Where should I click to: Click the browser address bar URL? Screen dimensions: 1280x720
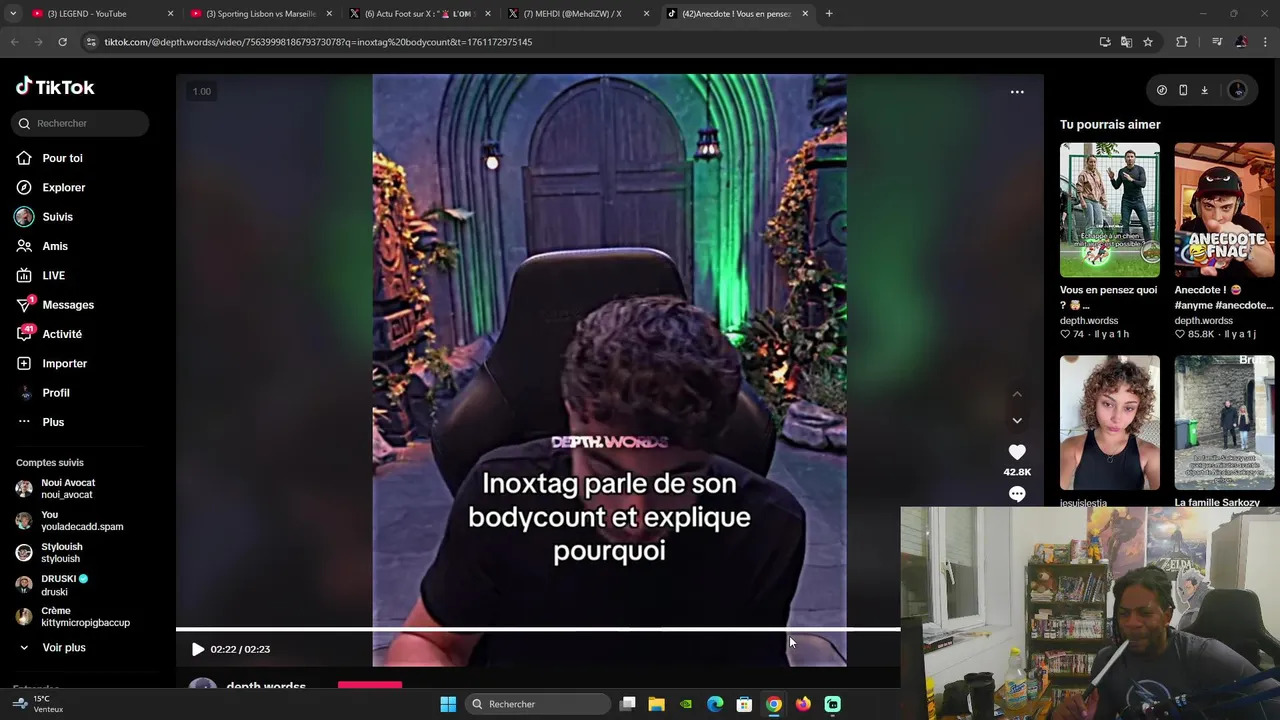tap(318, 42)
